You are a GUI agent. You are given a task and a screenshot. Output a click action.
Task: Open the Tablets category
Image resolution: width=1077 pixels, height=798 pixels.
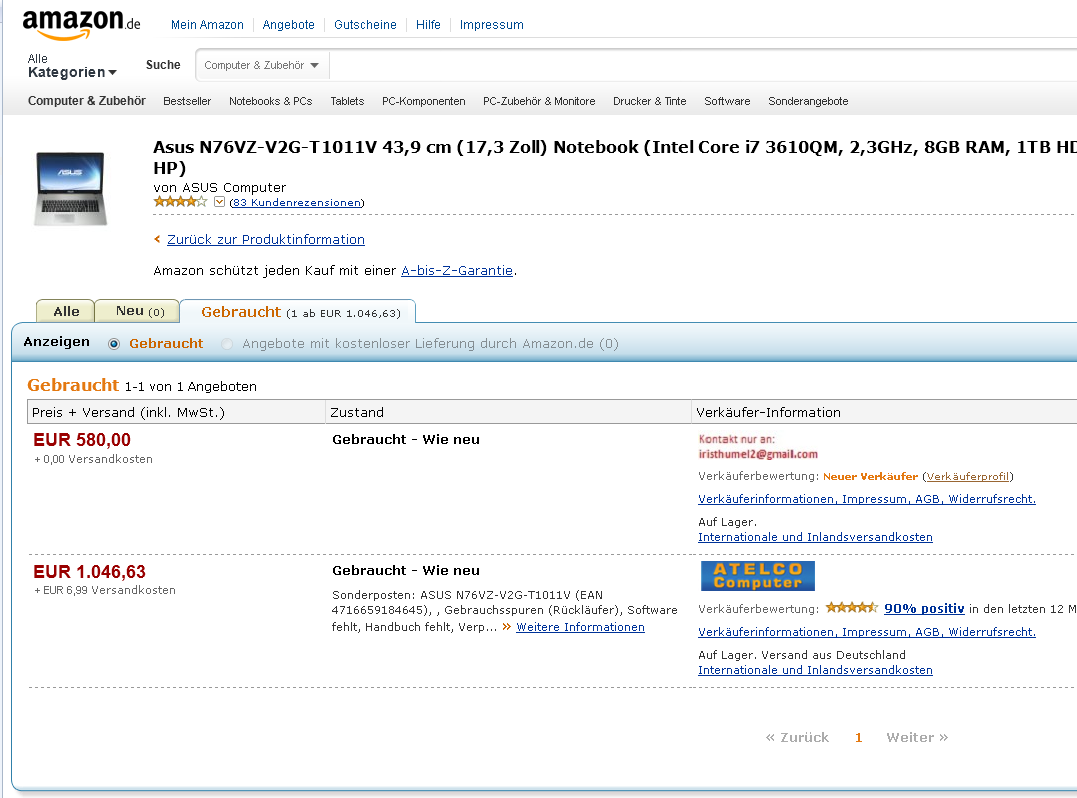click(347, 101)
